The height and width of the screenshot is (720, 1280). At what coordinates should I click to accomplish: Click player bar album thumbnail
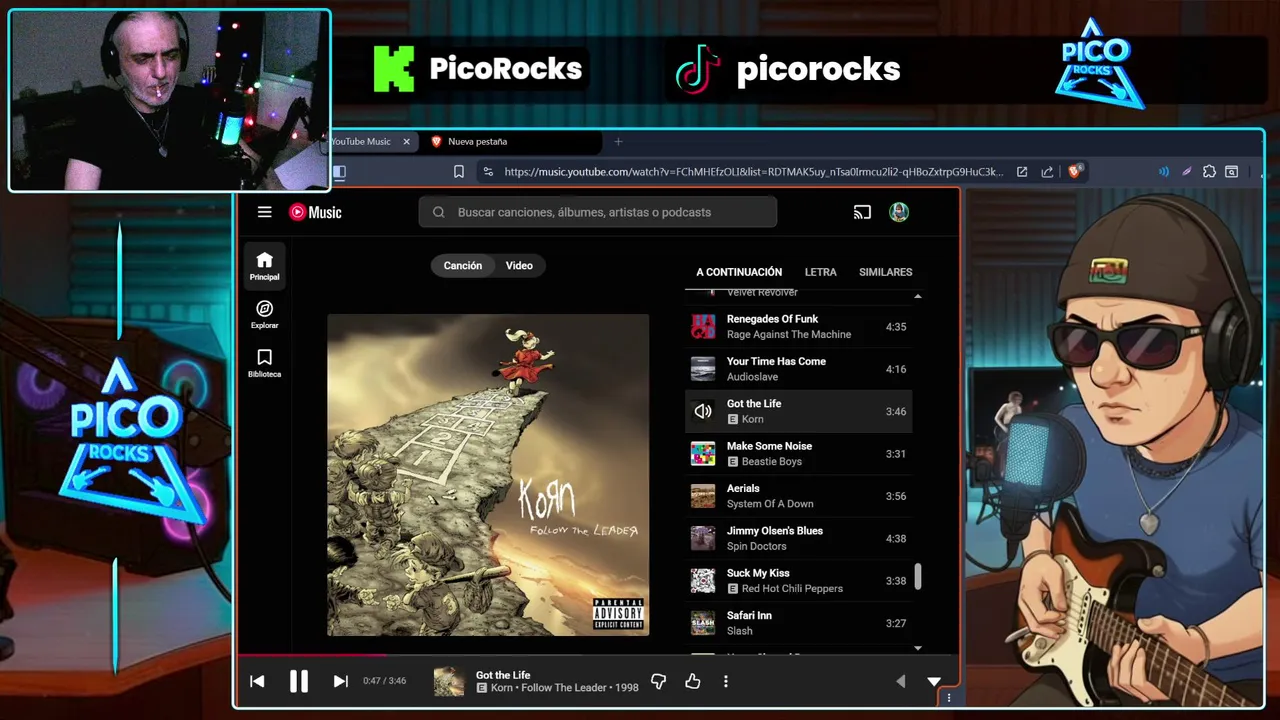tap(449, 682)
